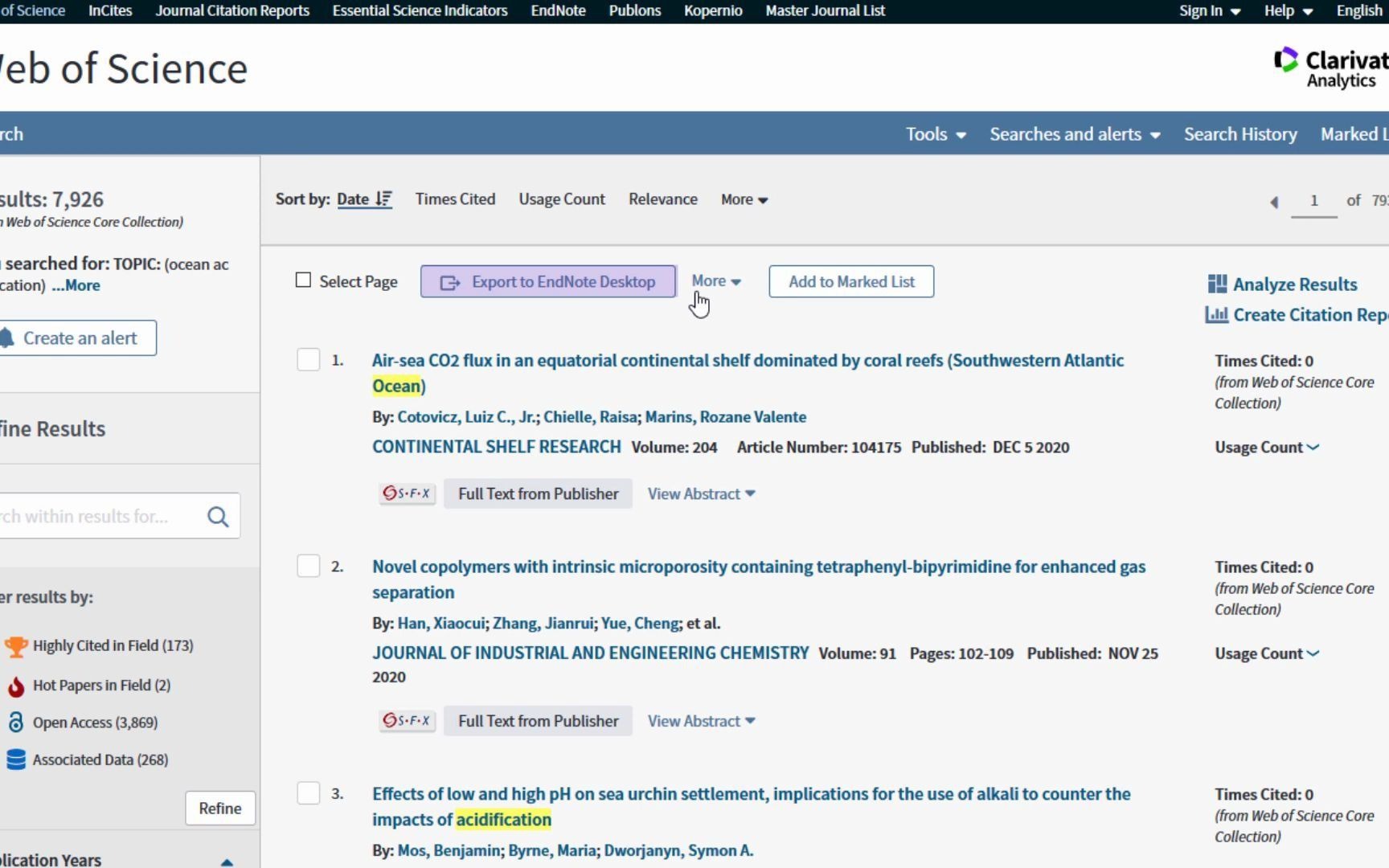Open Journal Citation Reports link
Viewport: 1389px width, 868px height.
click(x=232, y=11)
